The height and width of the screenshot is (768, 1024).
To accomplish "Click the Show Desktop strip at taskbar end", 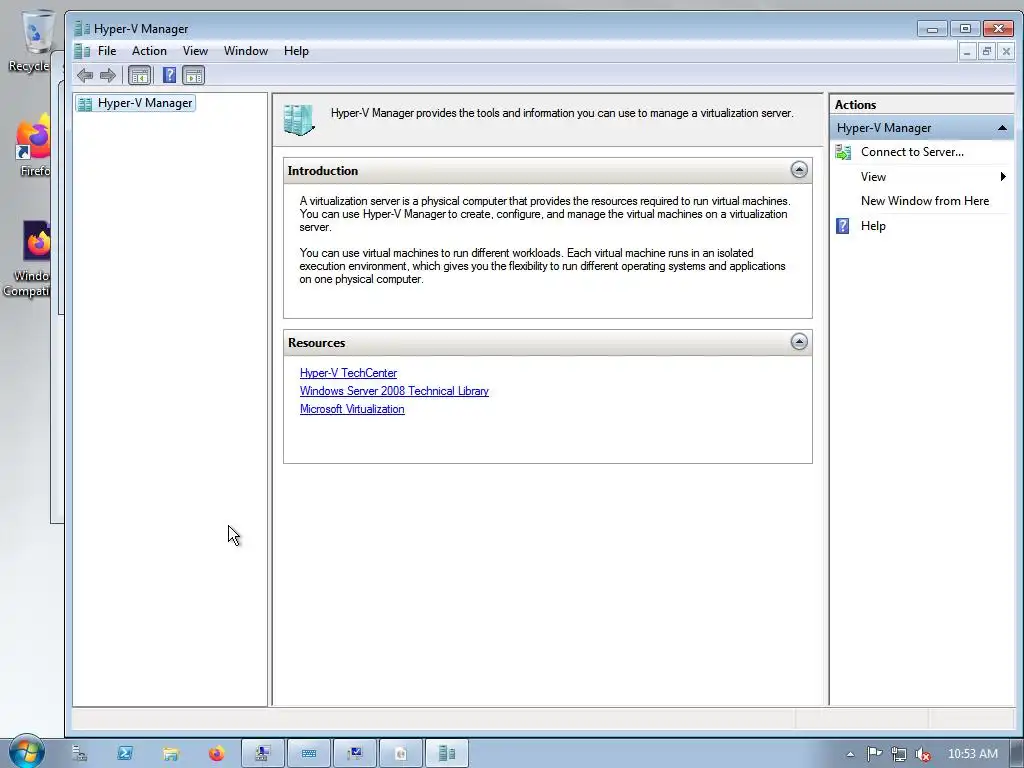I will tap(1016, 754).
